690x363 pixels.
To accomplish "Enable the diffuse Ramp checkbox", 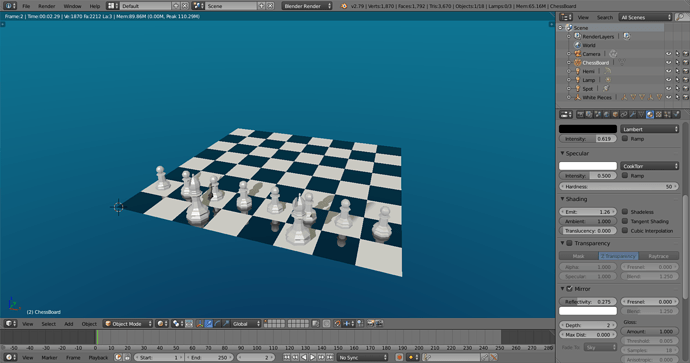I will point(625,139).
